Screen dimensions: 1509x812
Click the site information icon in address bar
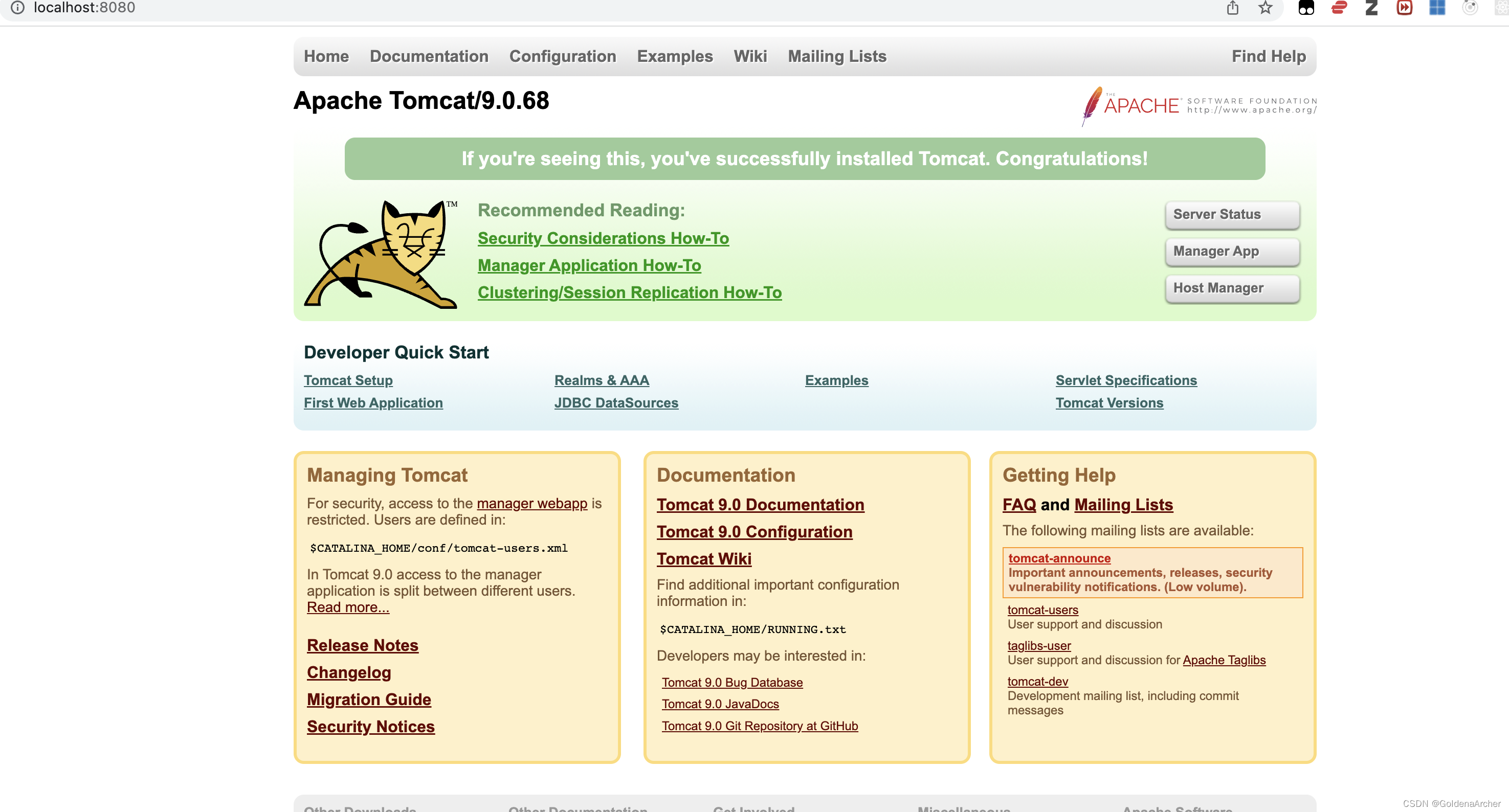tap(18, 8)
